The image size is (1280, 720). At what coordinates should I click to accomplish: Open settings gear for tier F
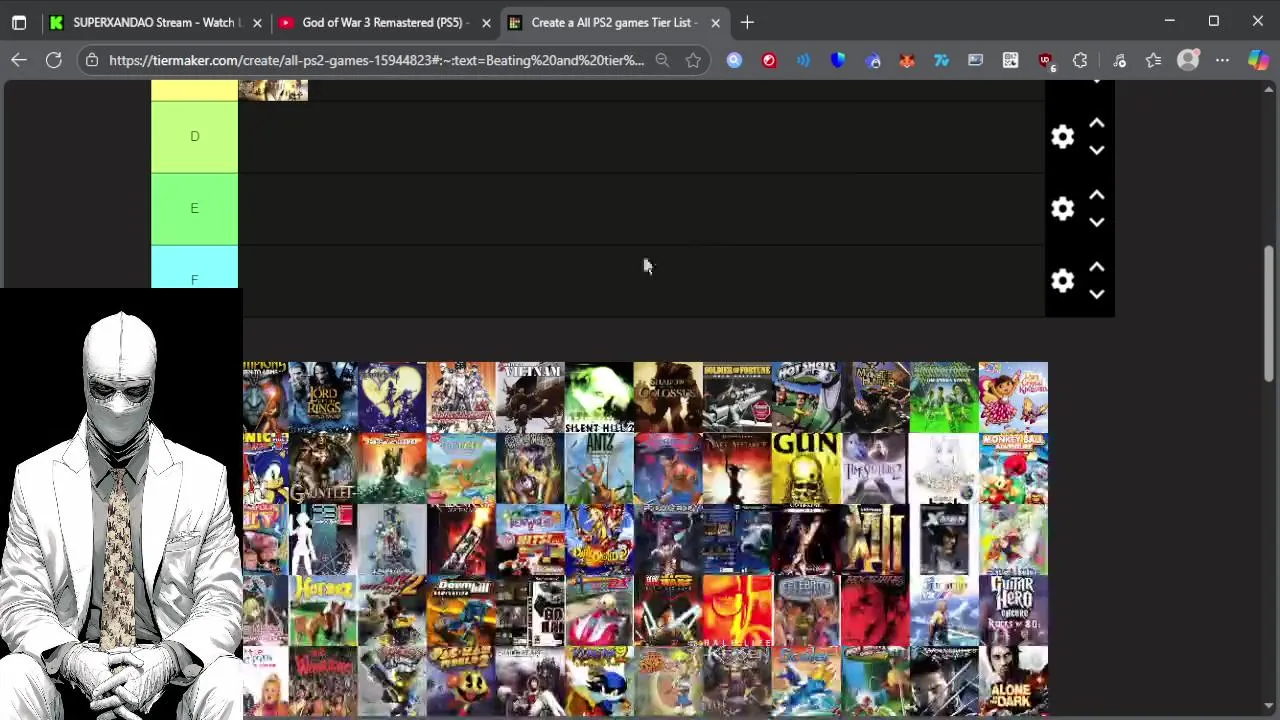(1062, 281)
